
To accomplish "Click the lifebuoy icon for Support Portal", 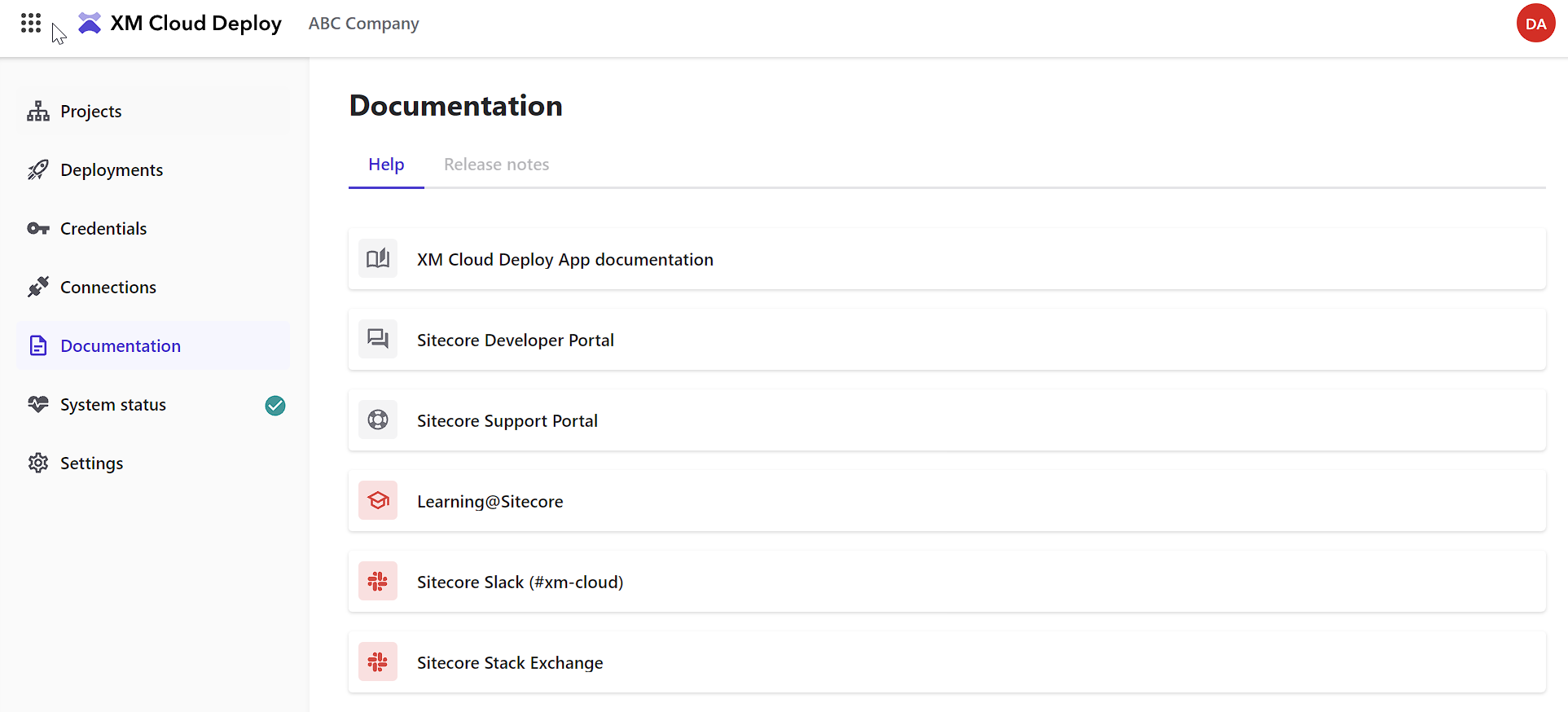I will click(x=378, y=420).
